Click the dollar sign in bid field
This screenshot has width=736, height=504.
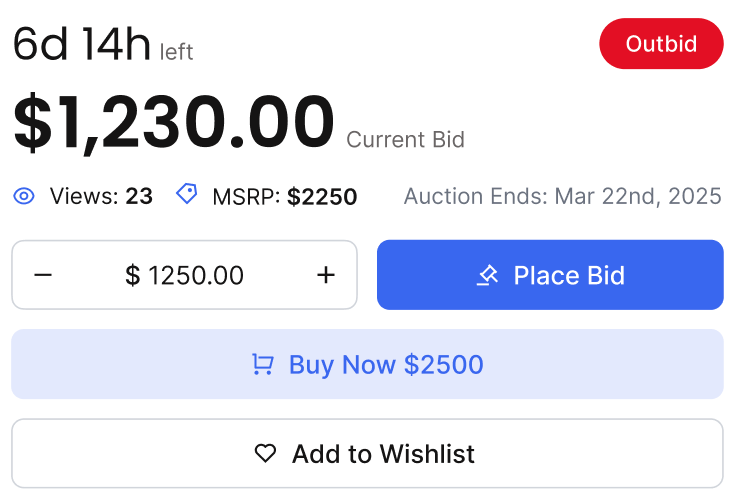(132, 275)
